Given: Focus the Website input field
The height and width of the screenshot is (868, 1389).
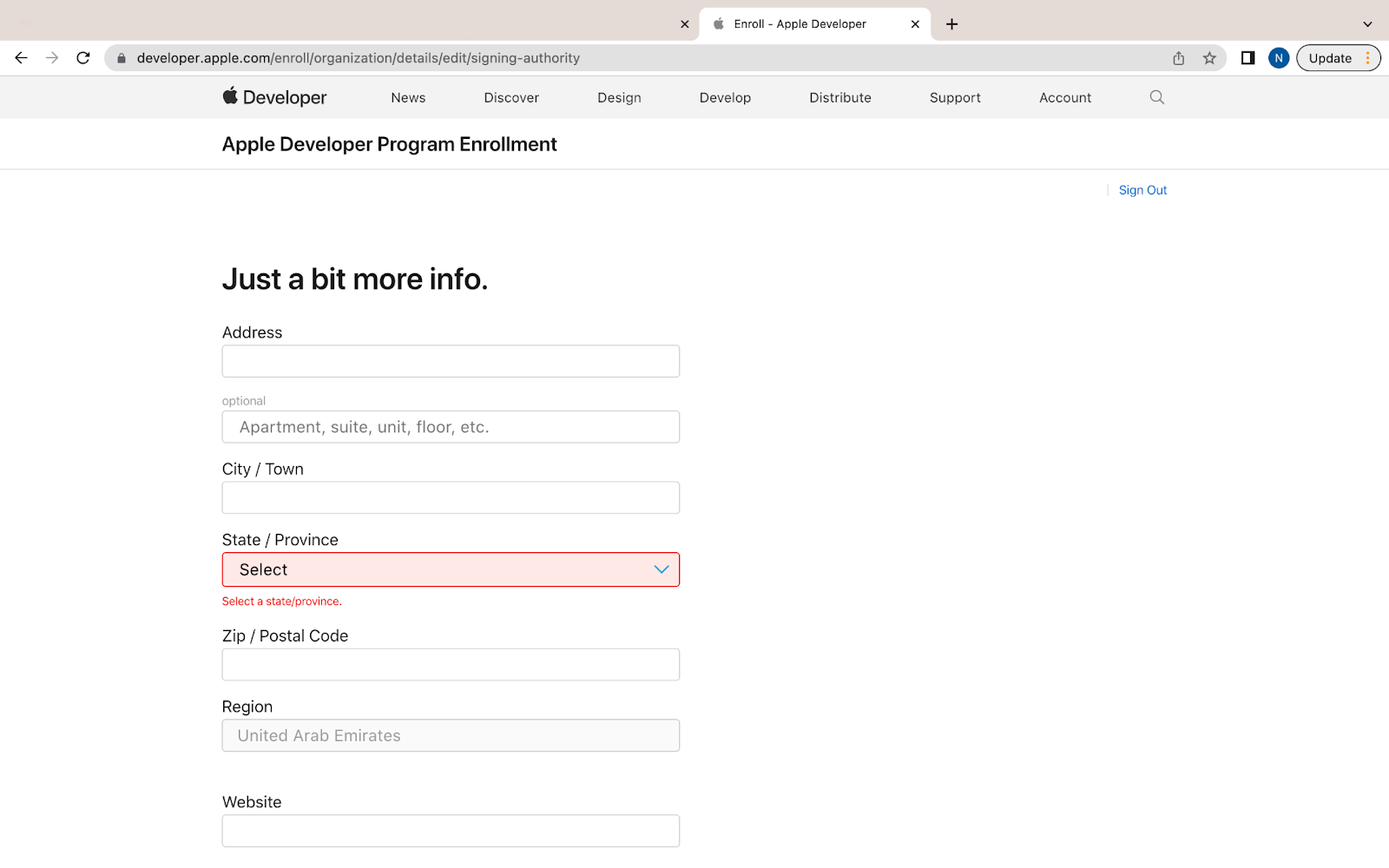Looking at the screenshot, I should click(x=451, y=831).
